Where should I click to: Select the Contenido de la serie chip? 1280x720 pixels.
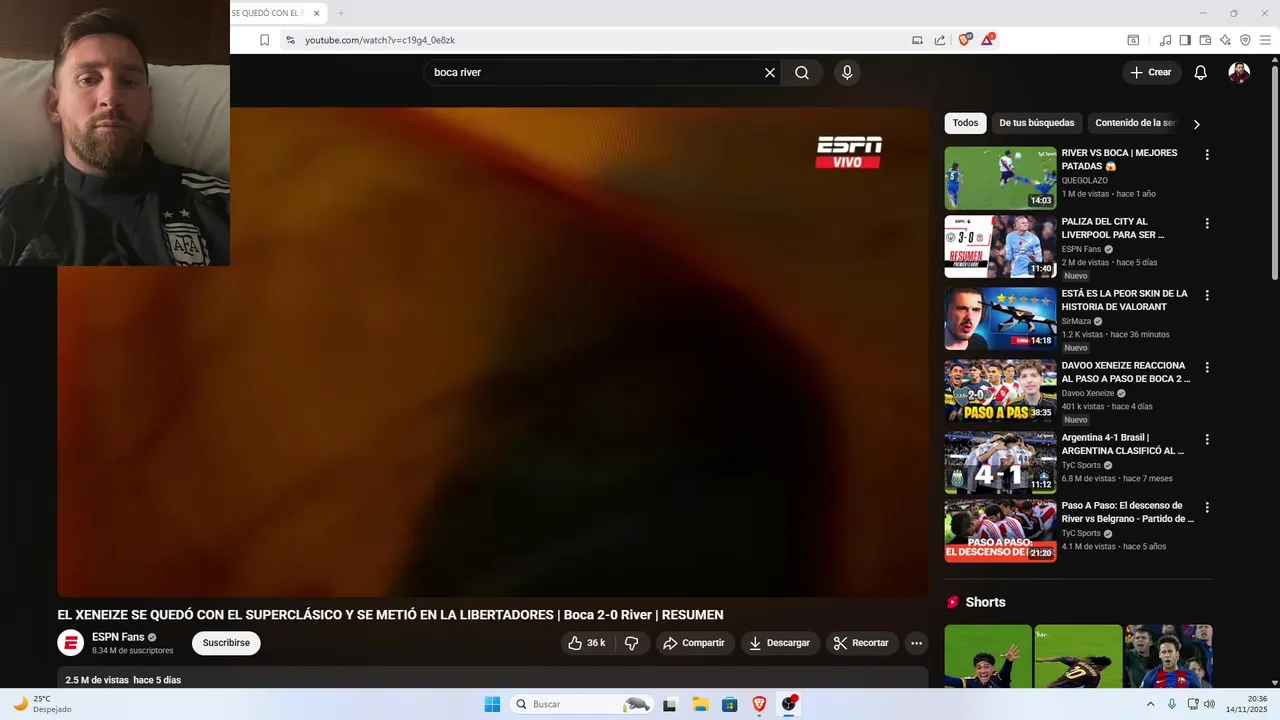pyautogui.click(x=1135, y=123)
